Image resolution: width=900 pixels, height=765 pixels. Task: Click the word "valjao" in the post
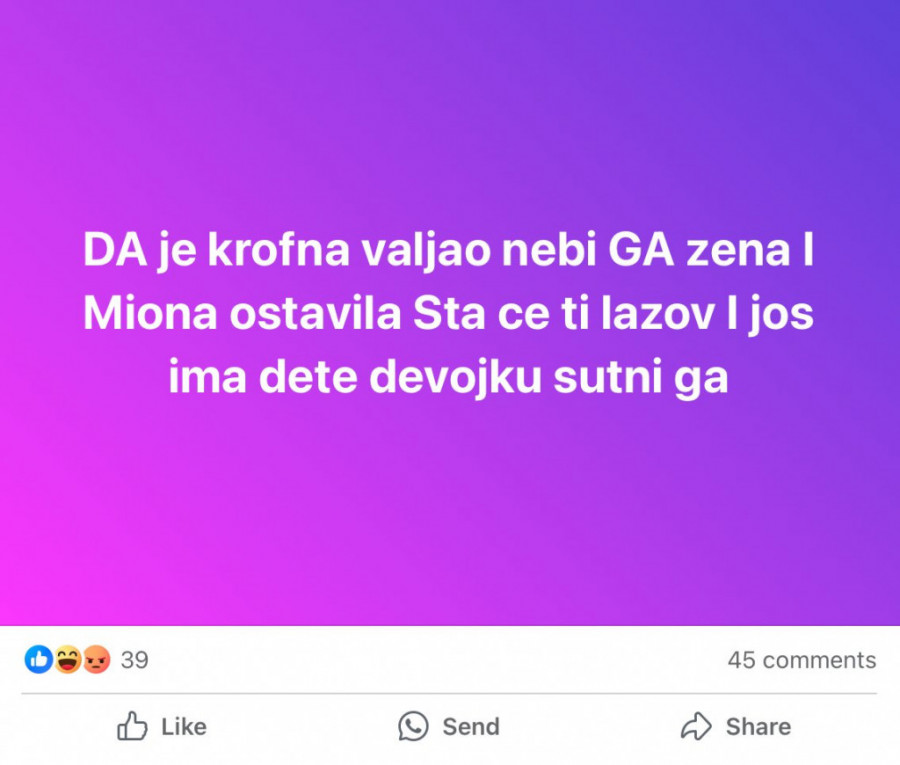426,251
